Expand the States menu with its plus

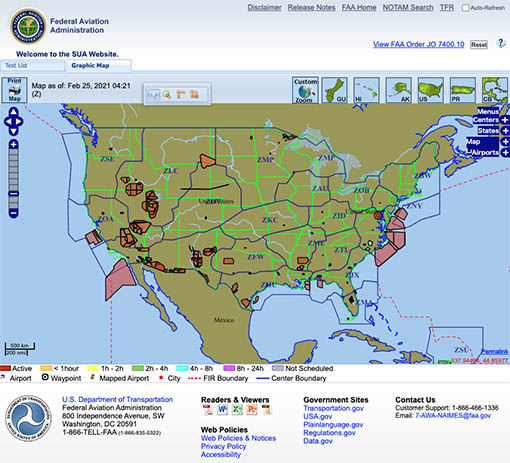click(505, 131)
